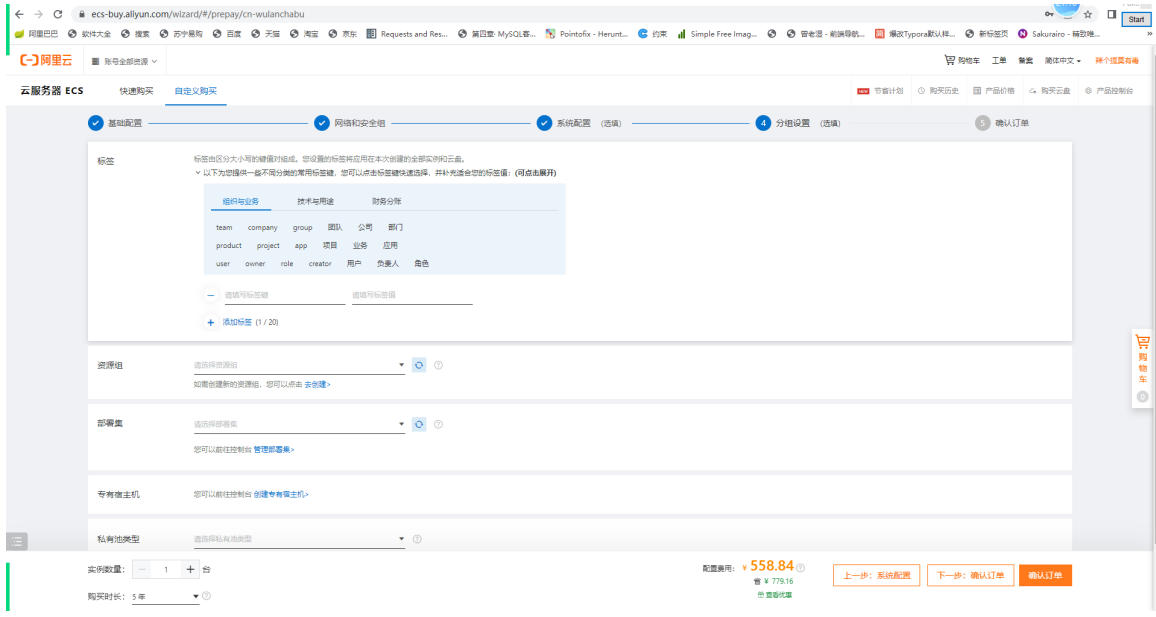
Task: Increase the instance count with the plus button
Action: (190, 569)
